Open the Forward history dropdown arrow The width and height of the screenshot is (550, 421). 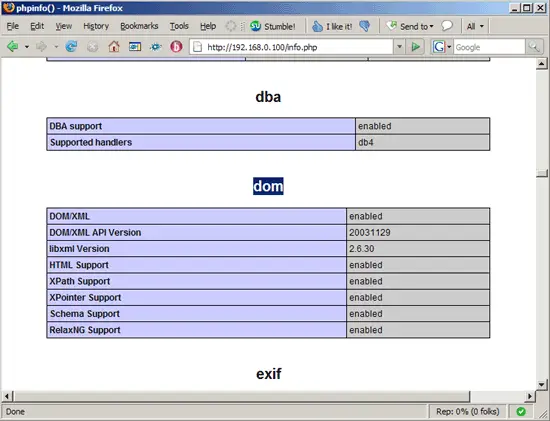click(56, 47)
